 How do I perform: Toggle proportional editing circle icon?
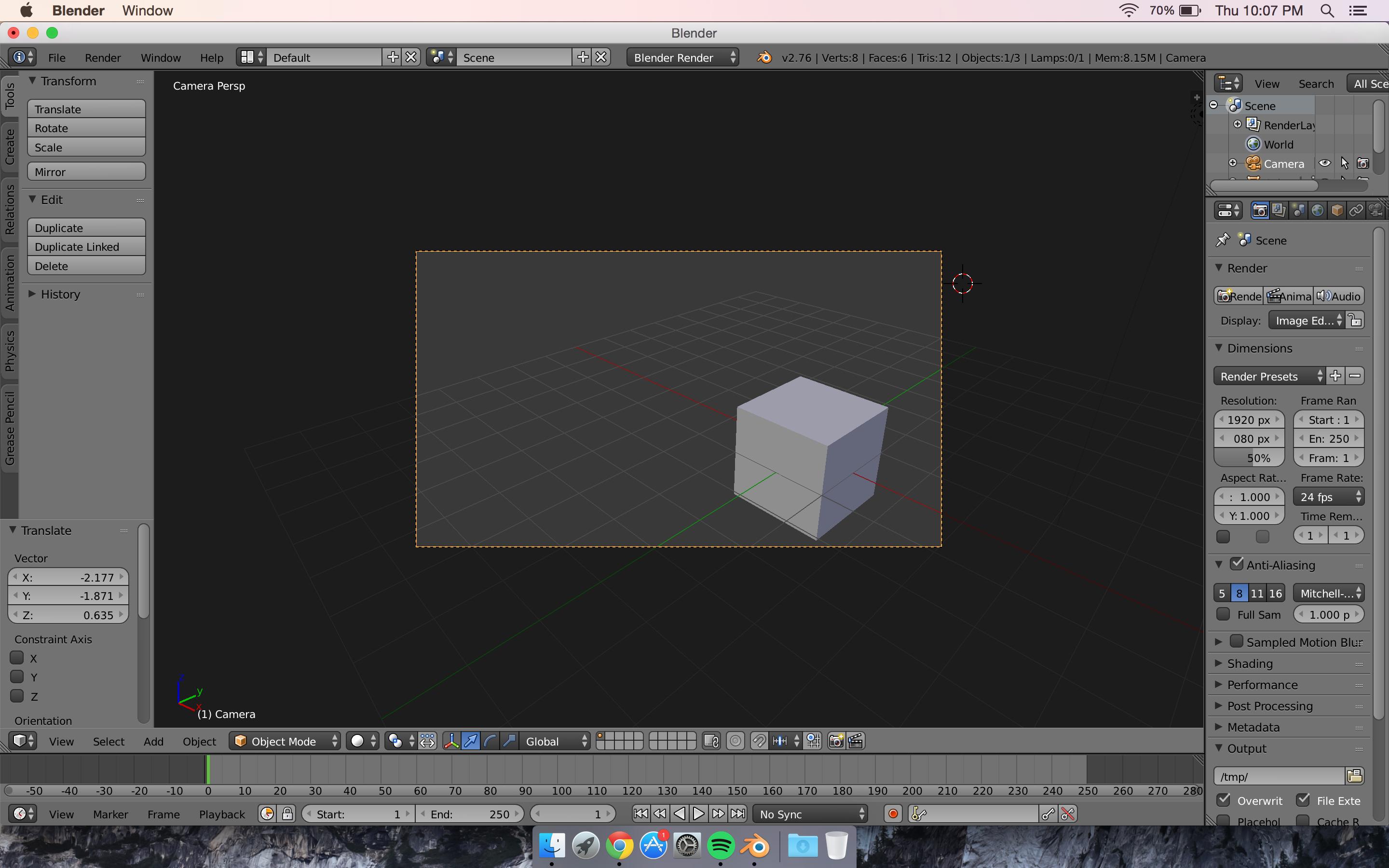coord(735,741)
